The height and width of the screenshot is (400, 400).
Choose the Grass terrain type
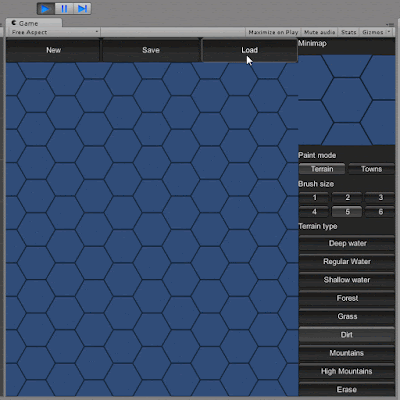click(x=347, y=316)
